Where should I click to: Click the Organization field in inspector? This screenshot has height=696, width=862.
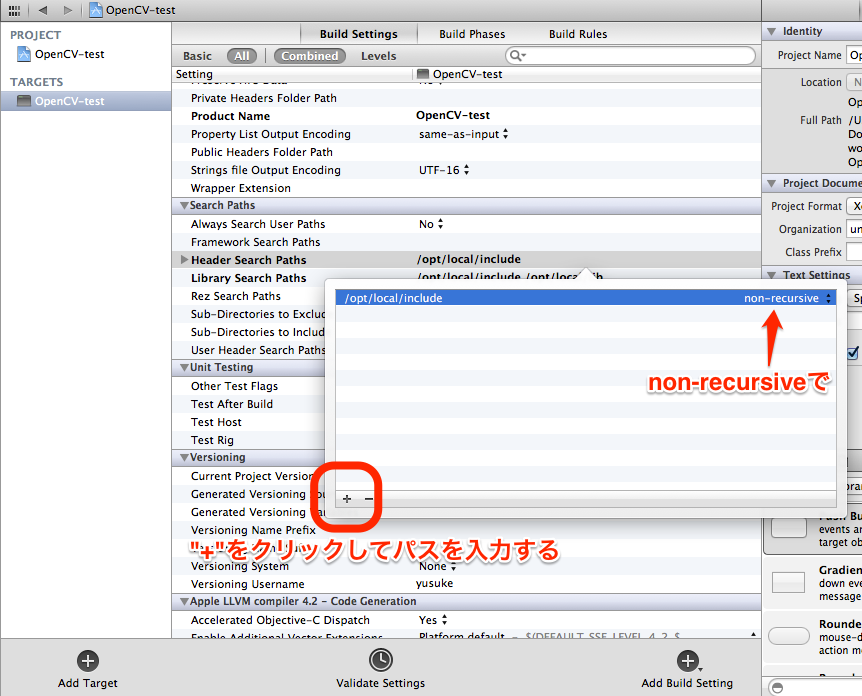tap(854, 229)
